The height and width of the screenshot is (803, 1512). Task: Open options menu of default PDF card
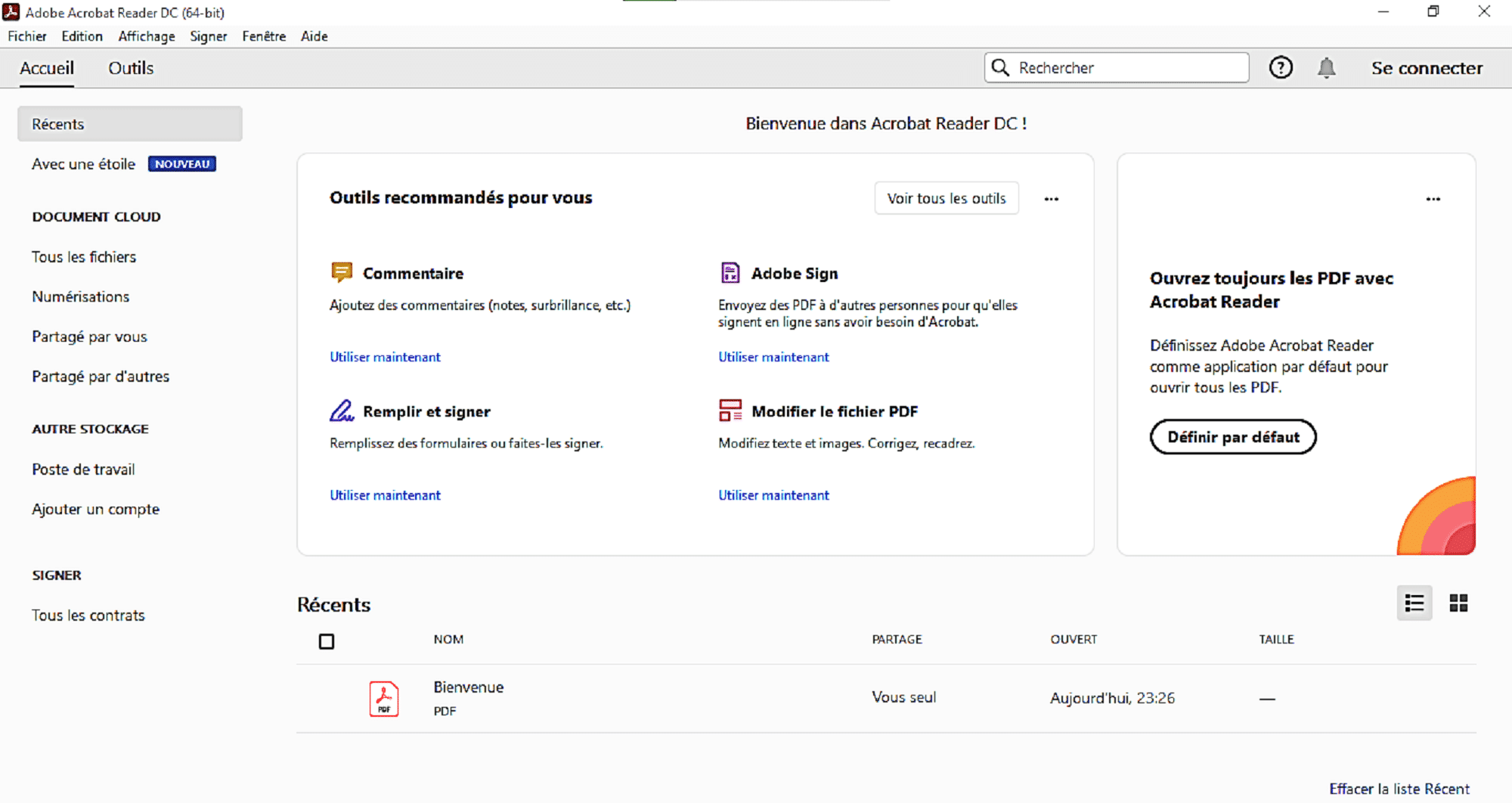(x=1433, y=199)
